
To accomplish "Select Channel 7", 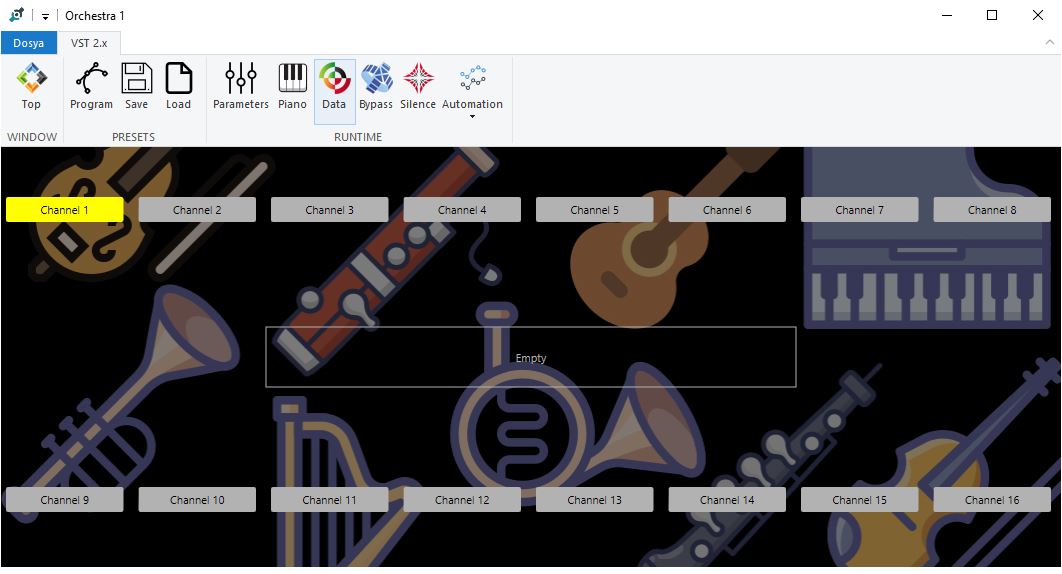I will [859, 210].
